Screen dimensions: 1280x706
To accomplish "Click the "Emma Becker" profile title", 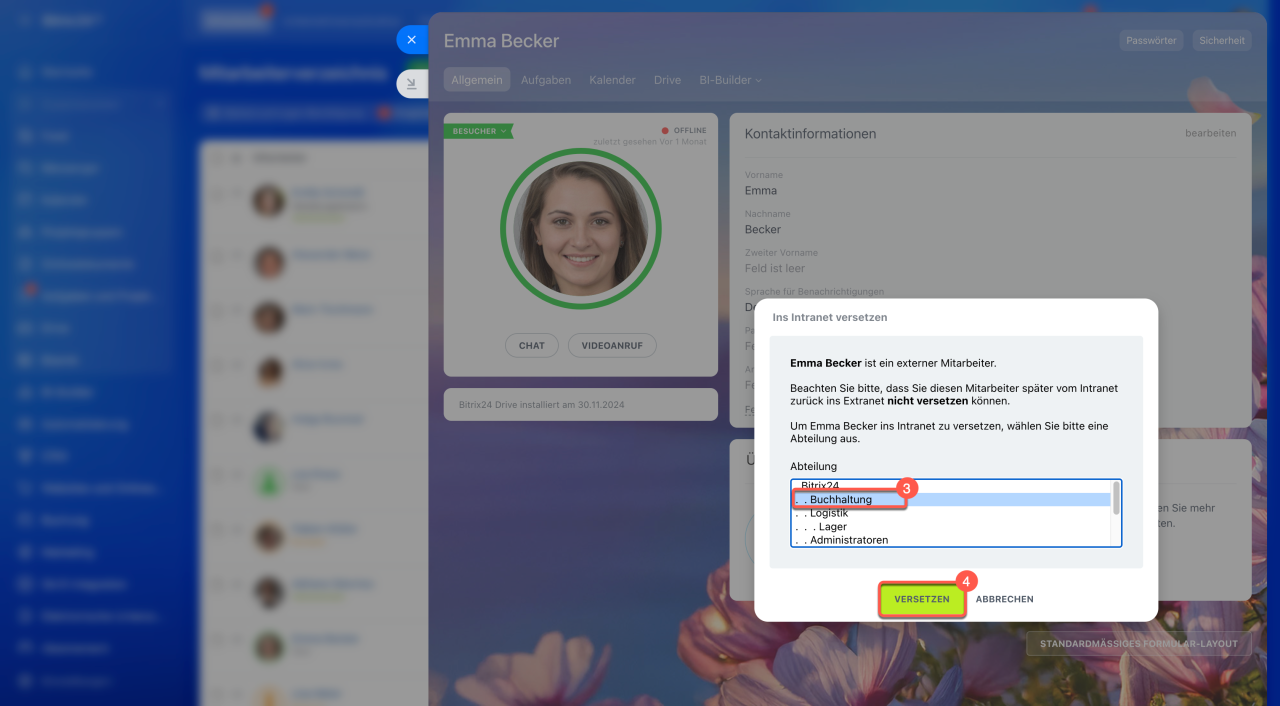I will coord(502,41).
